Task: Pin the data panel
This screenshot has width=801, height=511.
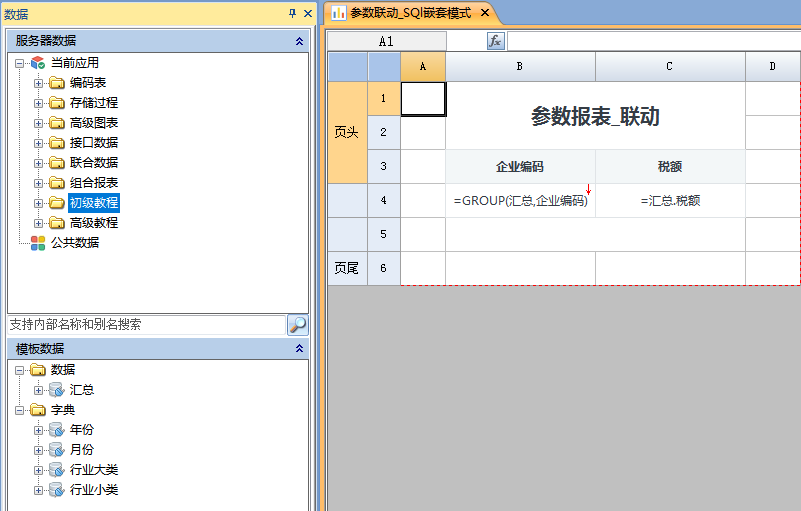Action: (292, 13)
